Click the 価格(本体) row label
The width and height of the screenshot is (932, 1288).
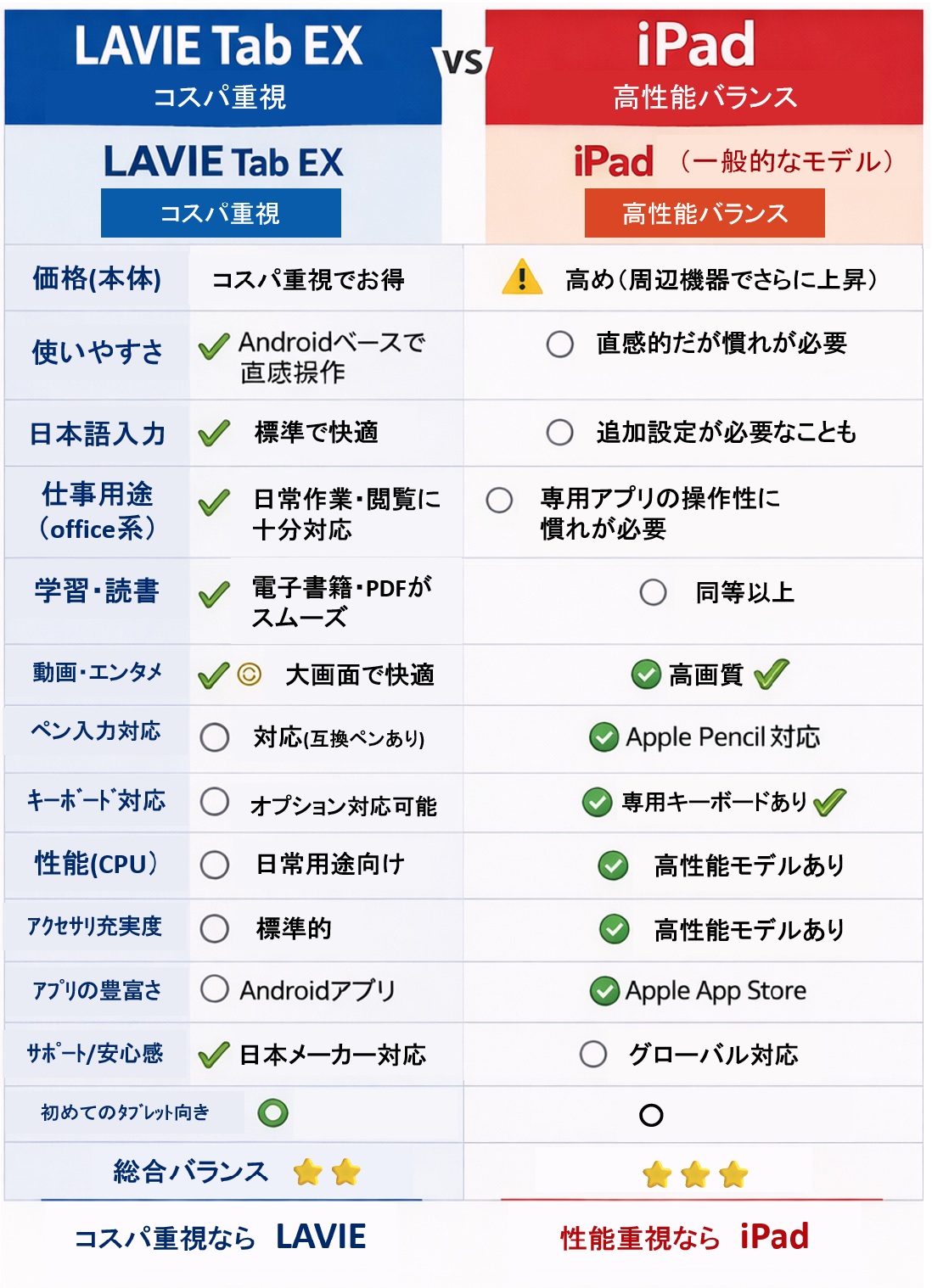97,278
